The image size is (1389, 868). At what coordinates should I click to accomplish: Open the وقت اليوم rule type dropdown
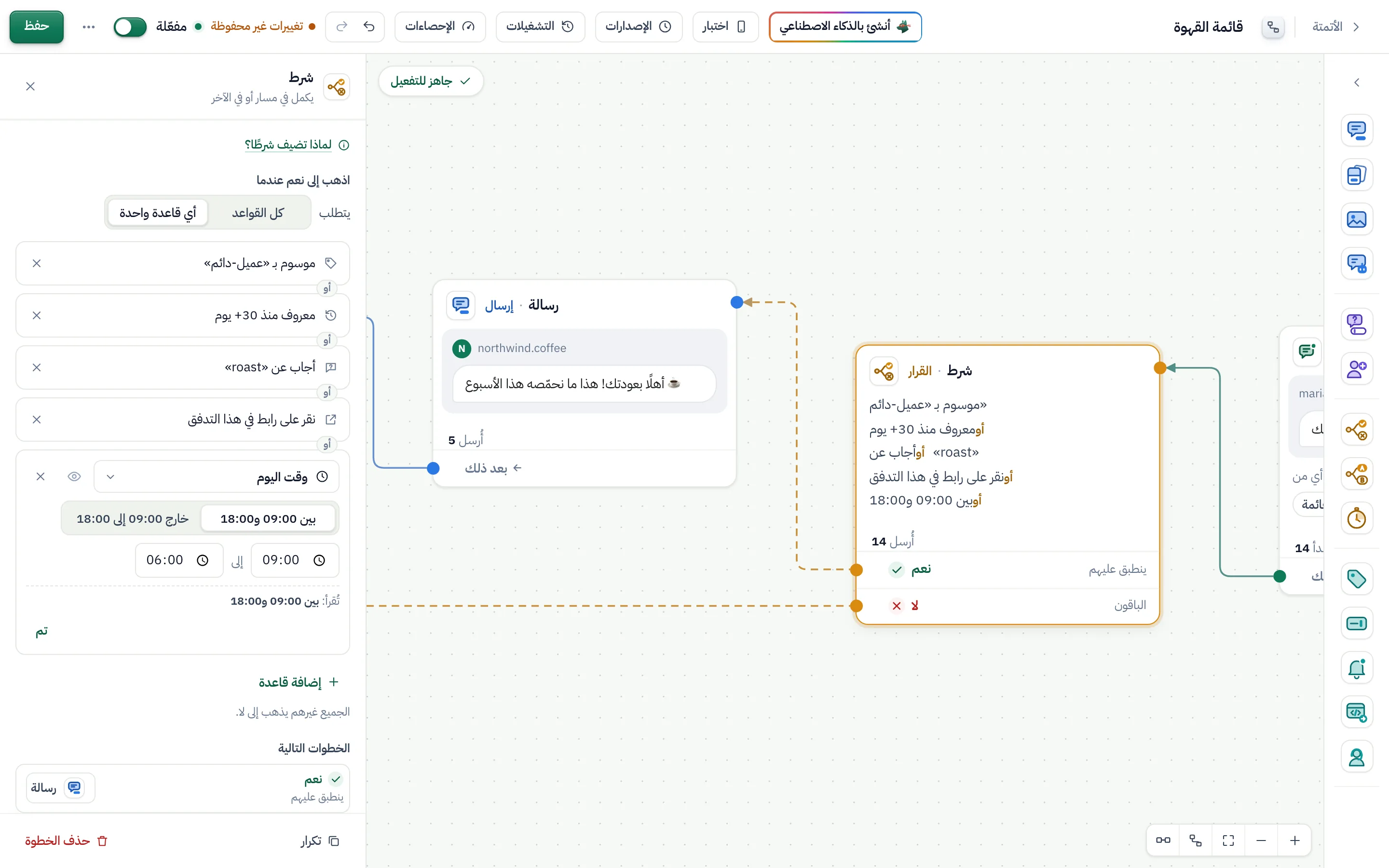[x=217, y=476]
